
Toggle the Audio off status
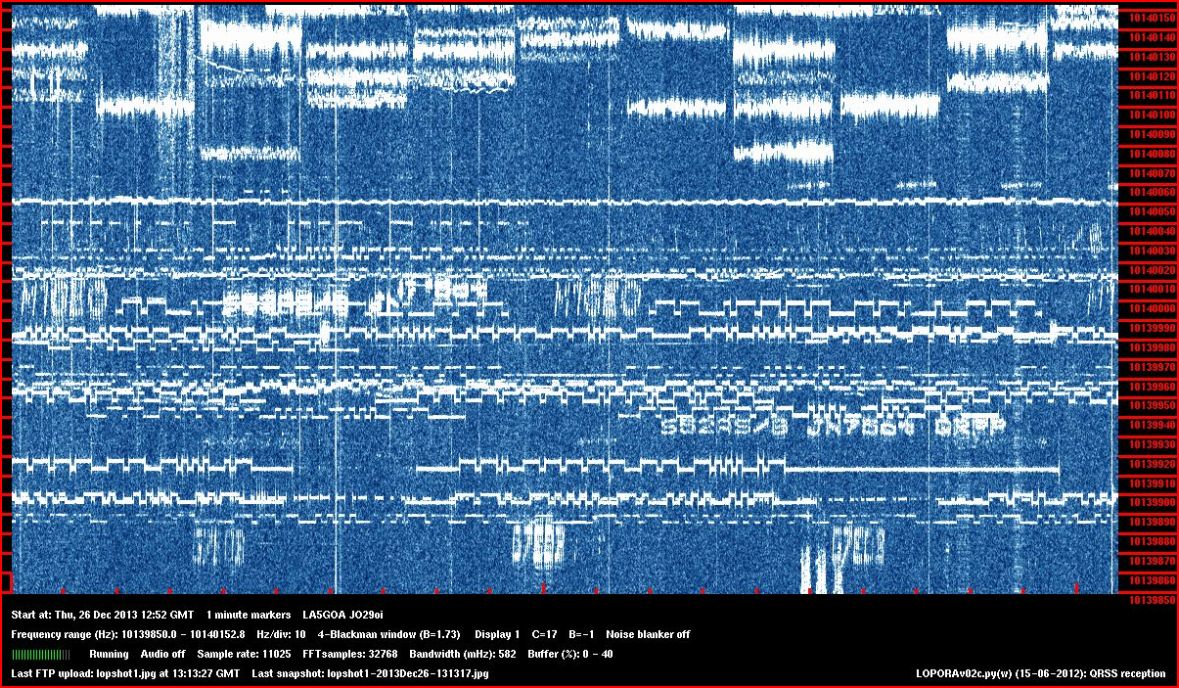pyautogui.click(x=162, y=654)
